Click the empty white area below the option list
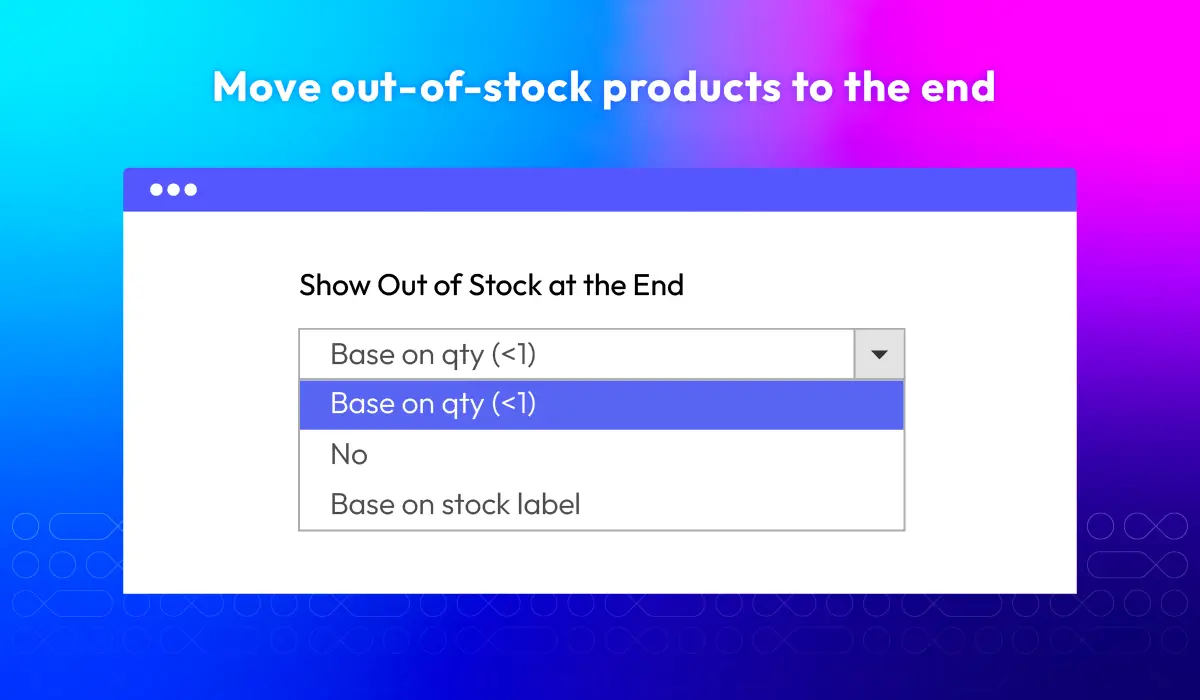The width and height of the screenshot is (1200, 700). (600, 561)
